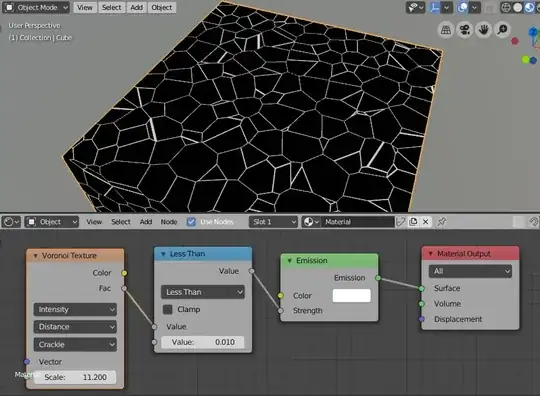Open the node editor Add menu
The height and width of the screenshot is (396, 540).
point(146,222)
